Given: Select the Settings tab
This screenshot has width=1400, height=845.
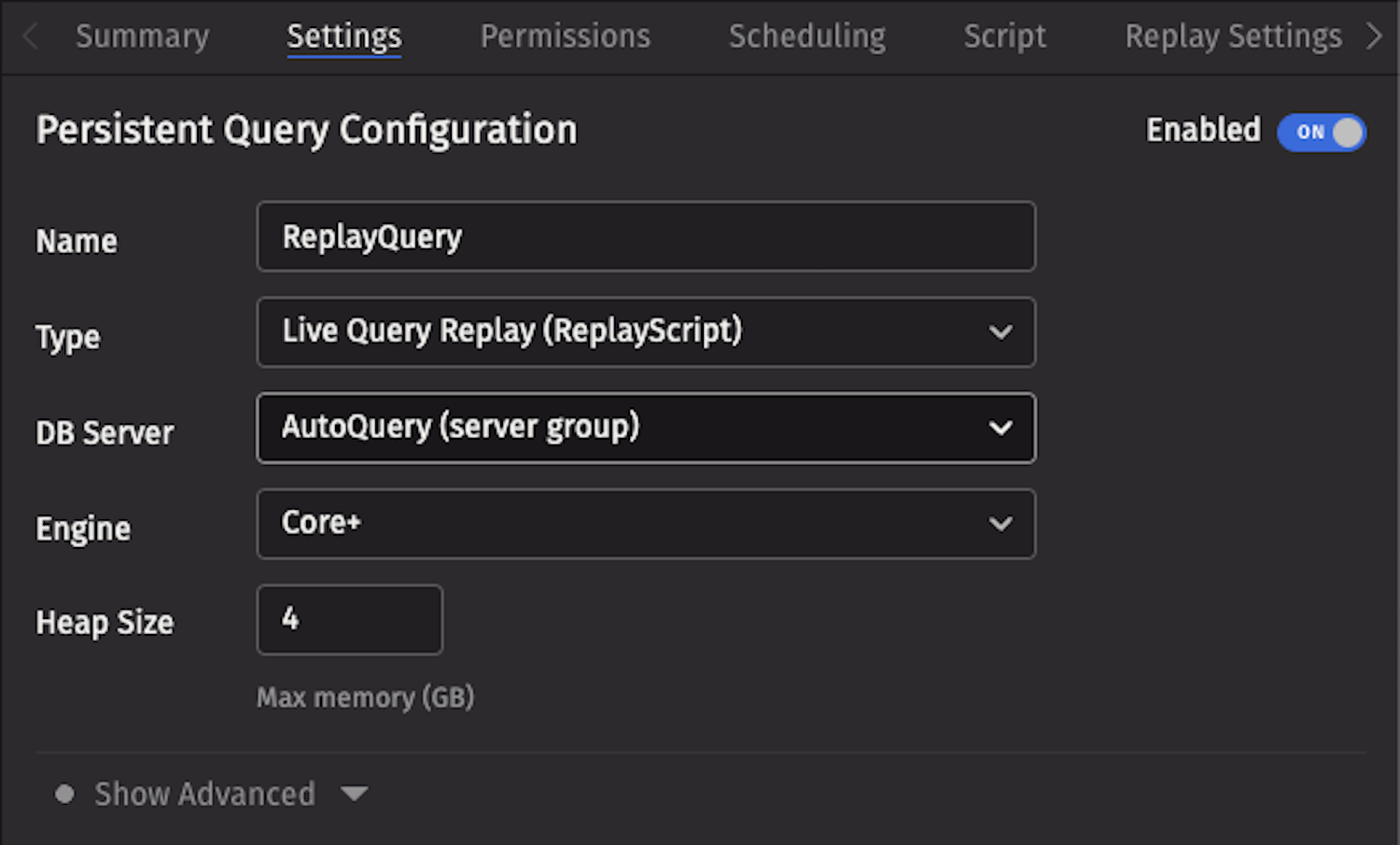Looking at the screenshot, I should point(343,36).
